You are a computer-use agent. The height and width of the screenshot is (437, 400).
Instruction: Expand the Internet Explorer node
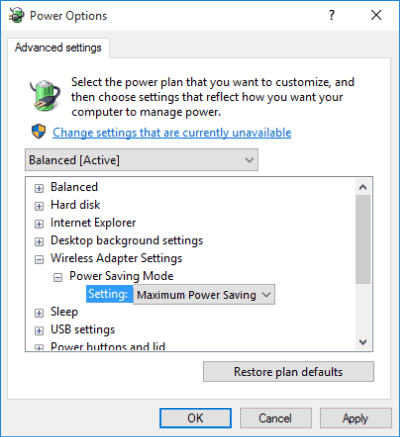coord(39,224)
